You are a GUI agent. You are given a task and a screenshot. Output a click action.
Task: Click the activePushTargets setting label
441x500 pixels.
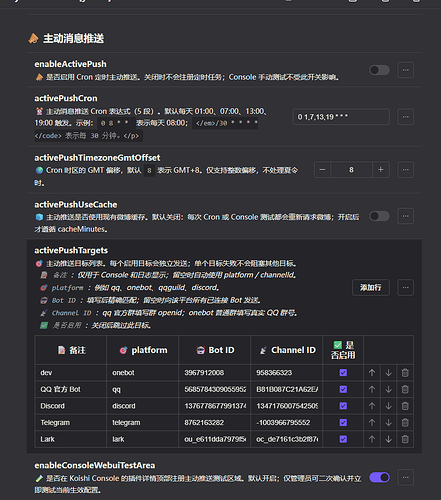tap(71, 250)
